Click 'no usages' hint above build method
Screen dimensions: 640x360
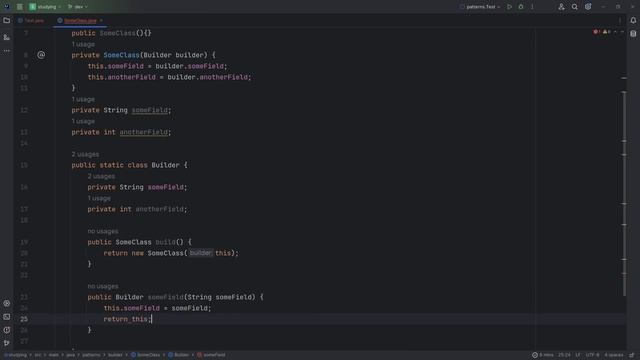tap(103, 231)
